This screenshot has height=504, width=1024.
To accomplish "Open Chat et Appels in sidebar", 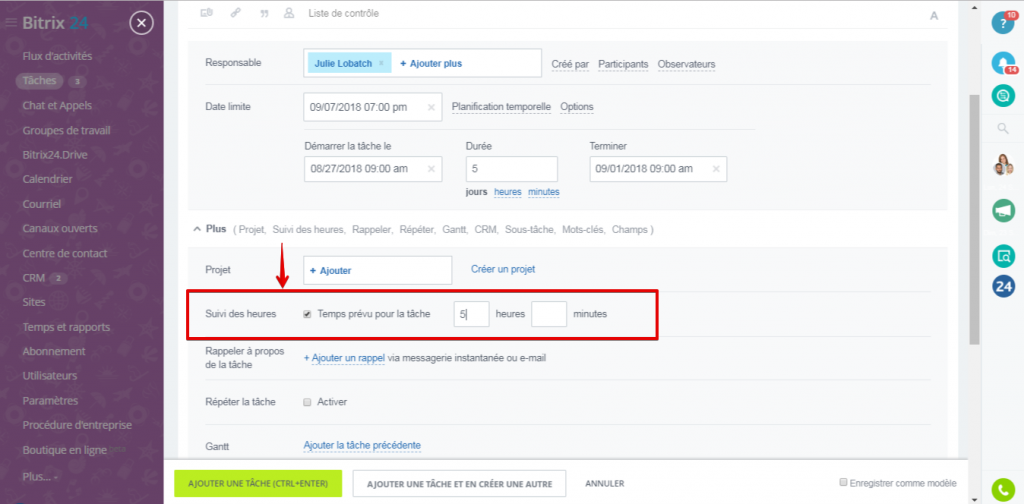I will [x=57, y=105].
